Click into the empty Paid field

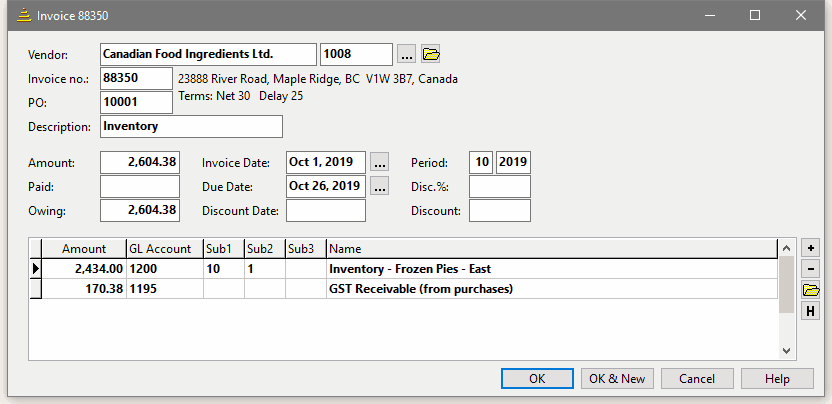(x=140, y=186)
